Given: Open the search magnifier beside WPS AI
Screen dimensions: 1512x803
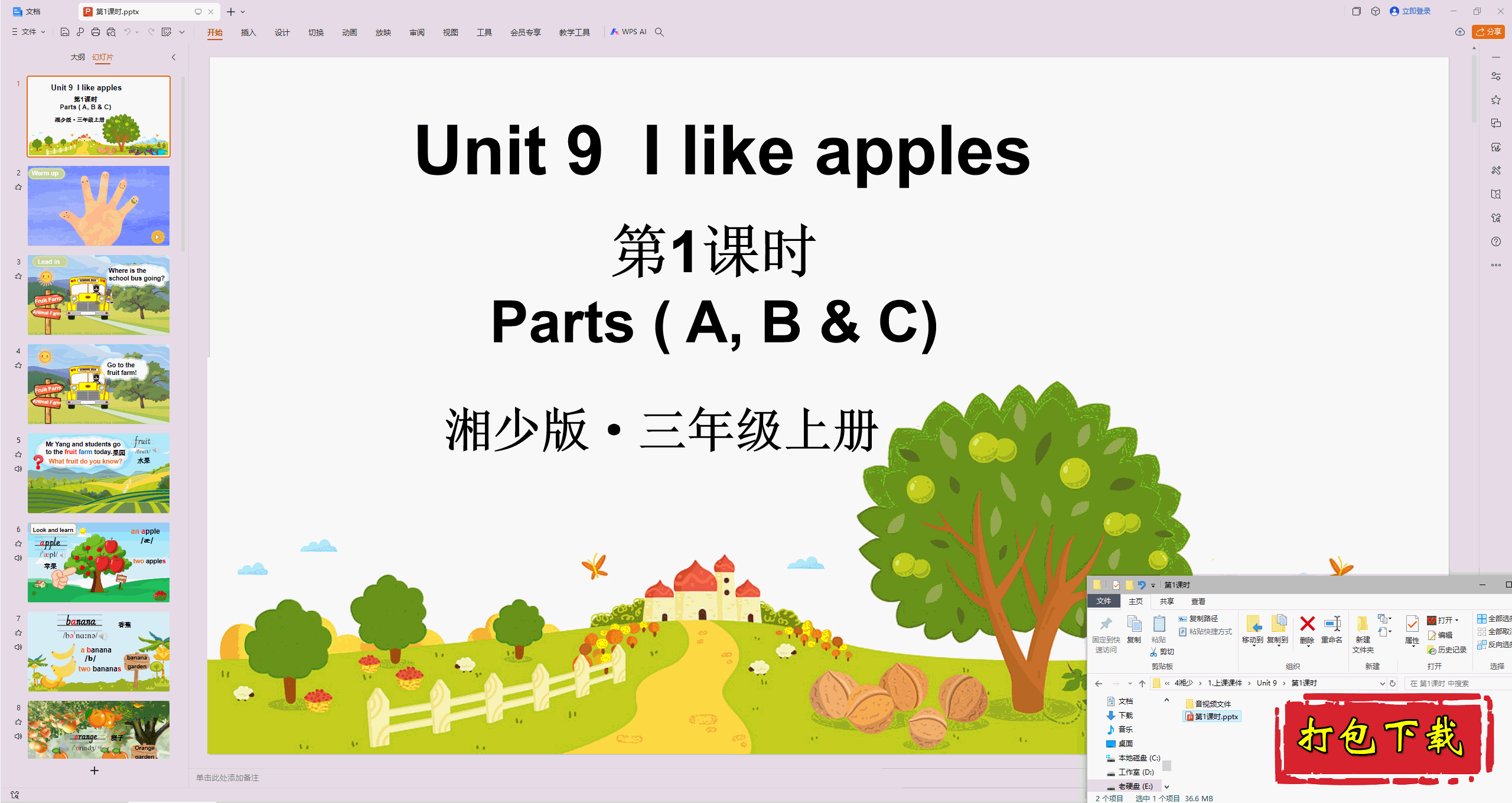Looking at the screenshot, I should point(659,32).
